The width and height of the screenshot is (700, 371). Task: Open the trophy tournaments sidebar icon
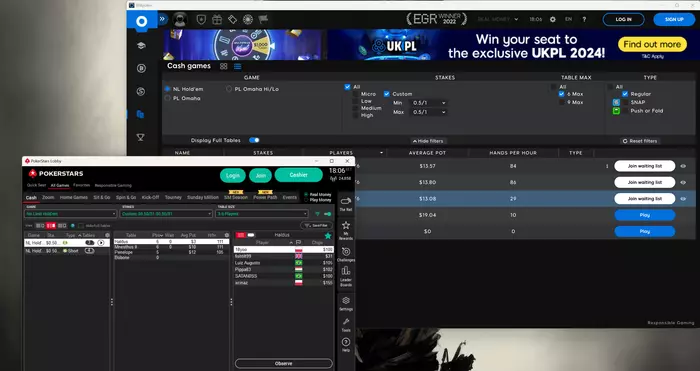tap(141, 138)
